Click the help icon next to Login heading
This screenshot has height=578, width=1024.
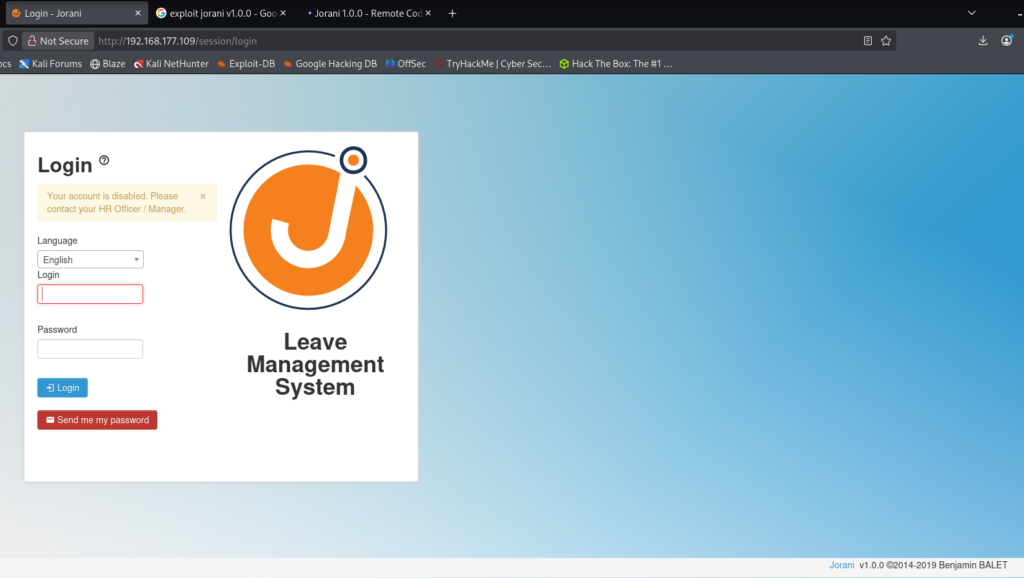point(104,160)
